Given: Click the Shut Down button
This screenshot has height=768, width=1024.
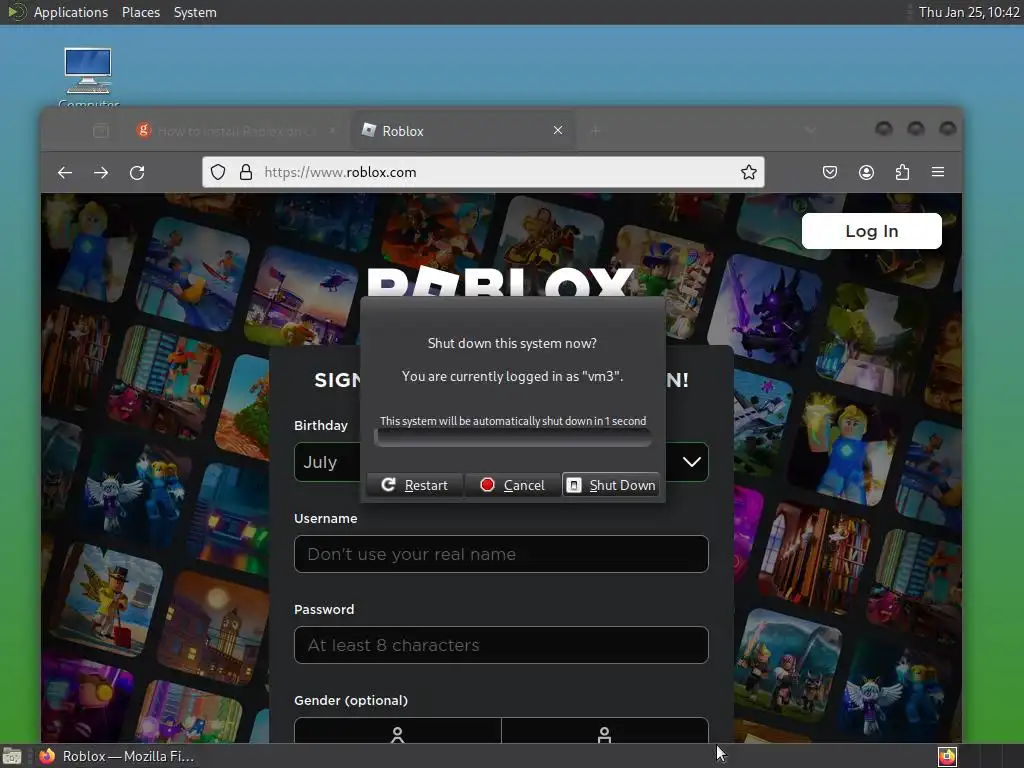Looking at the screenshot, I should point(611,485).
